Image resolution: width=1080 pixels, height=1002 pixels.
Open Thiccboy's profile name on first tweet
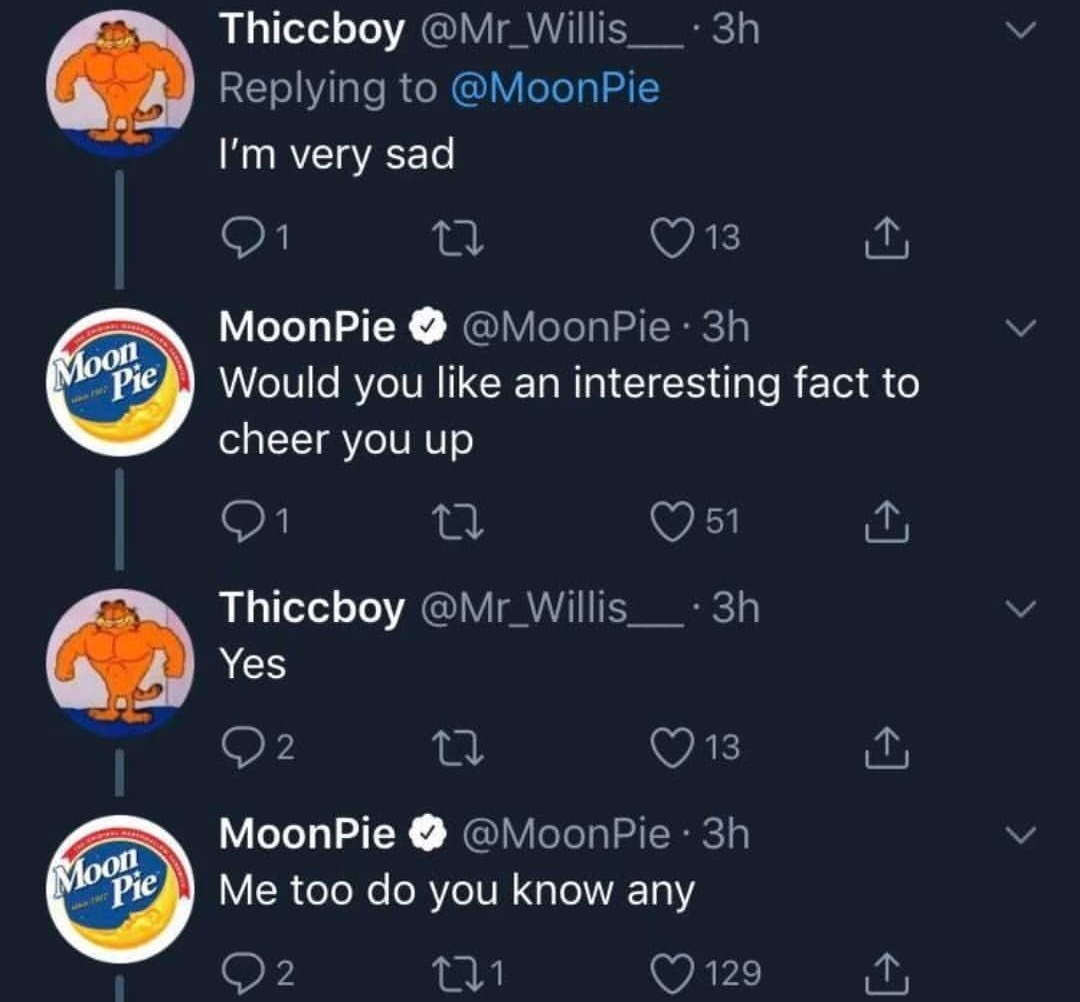pos(312,30)
